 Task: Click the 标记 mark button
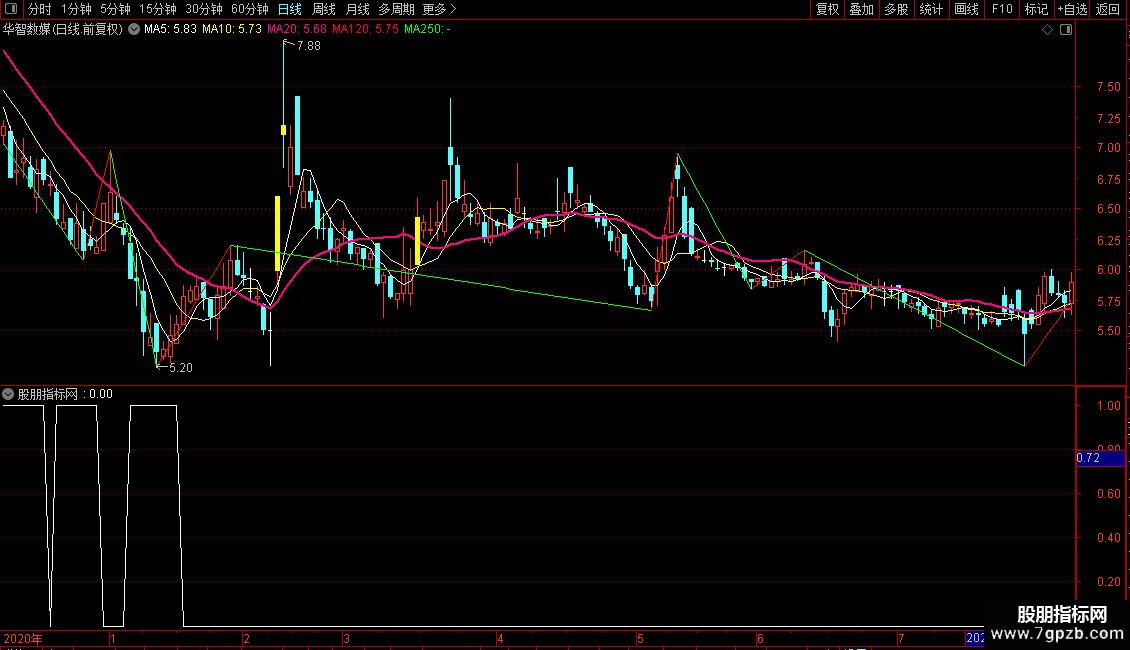click(x=1036, y=9)
